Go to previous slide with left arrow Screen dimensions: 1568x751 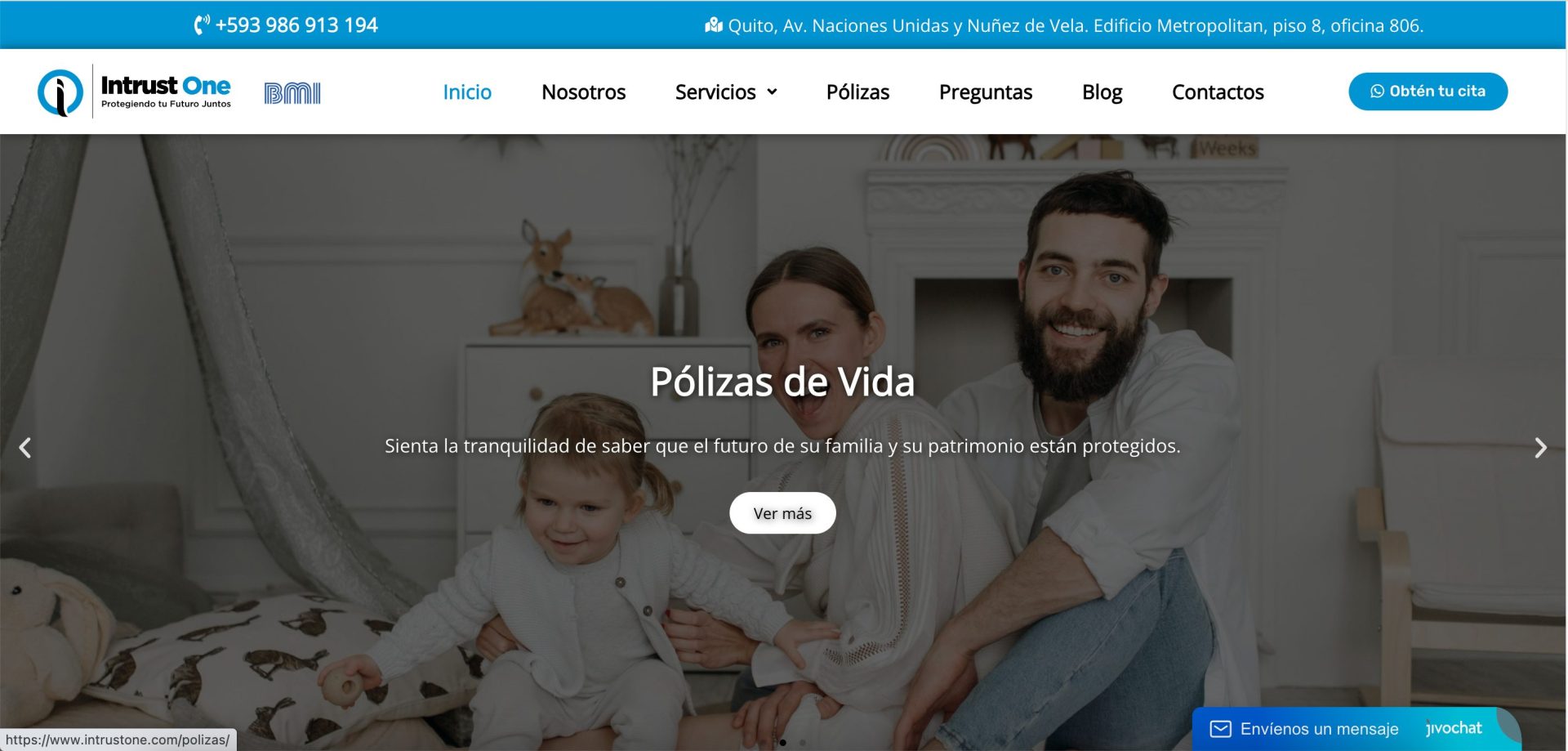pyautogui.click(x=25, y=448)
